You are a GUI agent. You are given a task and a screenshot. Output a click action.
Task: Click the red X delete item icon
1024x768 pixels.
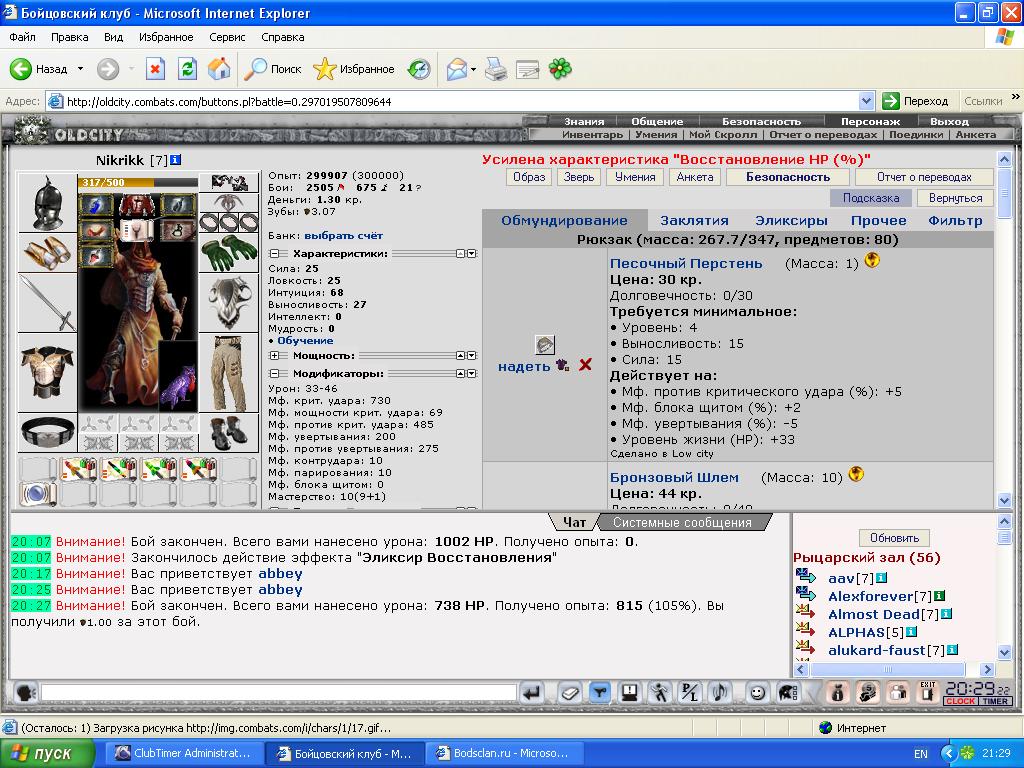(x=585, y=365)
